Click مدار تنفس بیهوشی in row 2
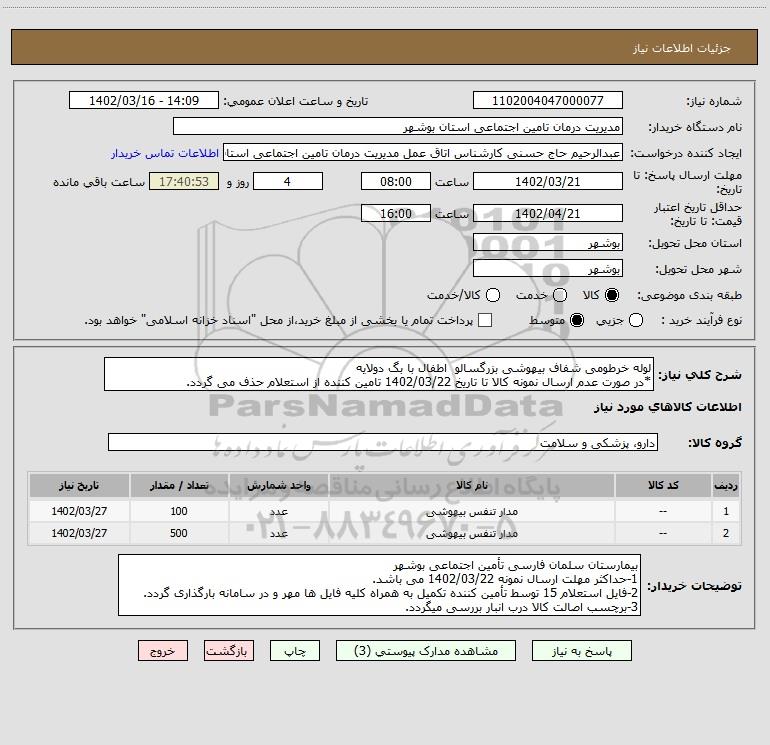The height and width of the screenshot is (745, 770). click(471, 533)
